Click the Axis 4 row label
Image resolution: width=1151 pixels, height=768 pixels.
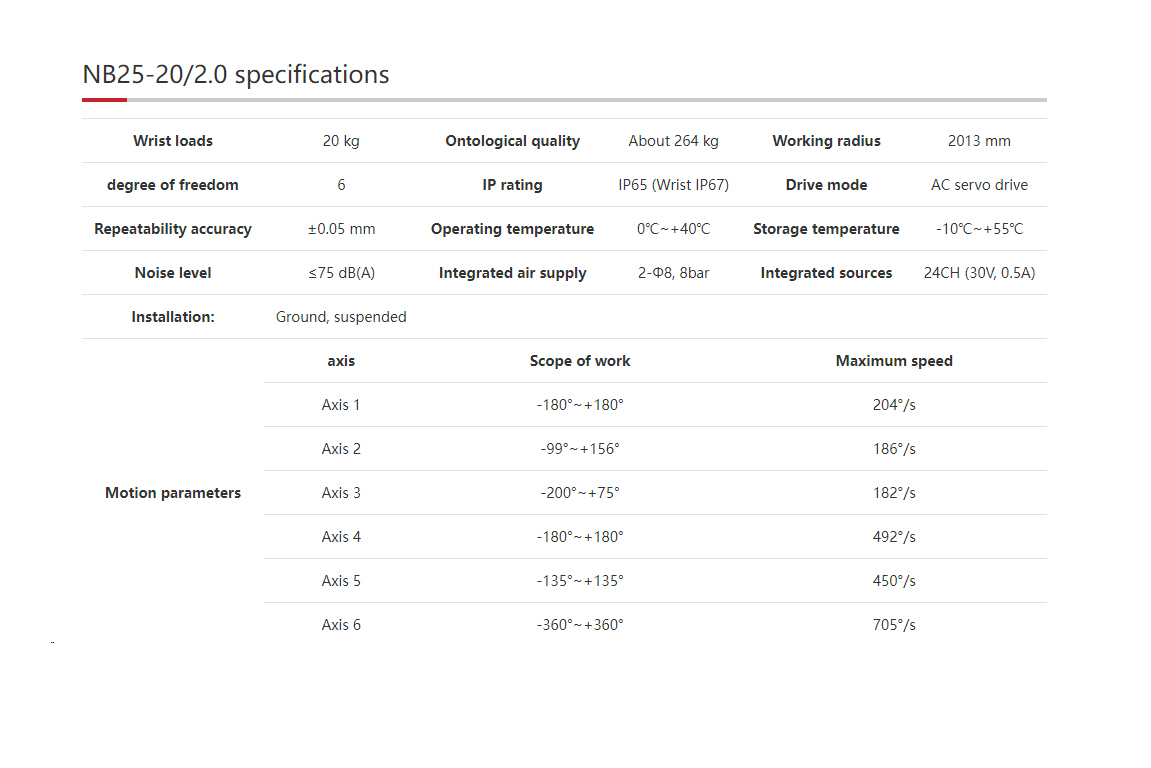[341, 537]
